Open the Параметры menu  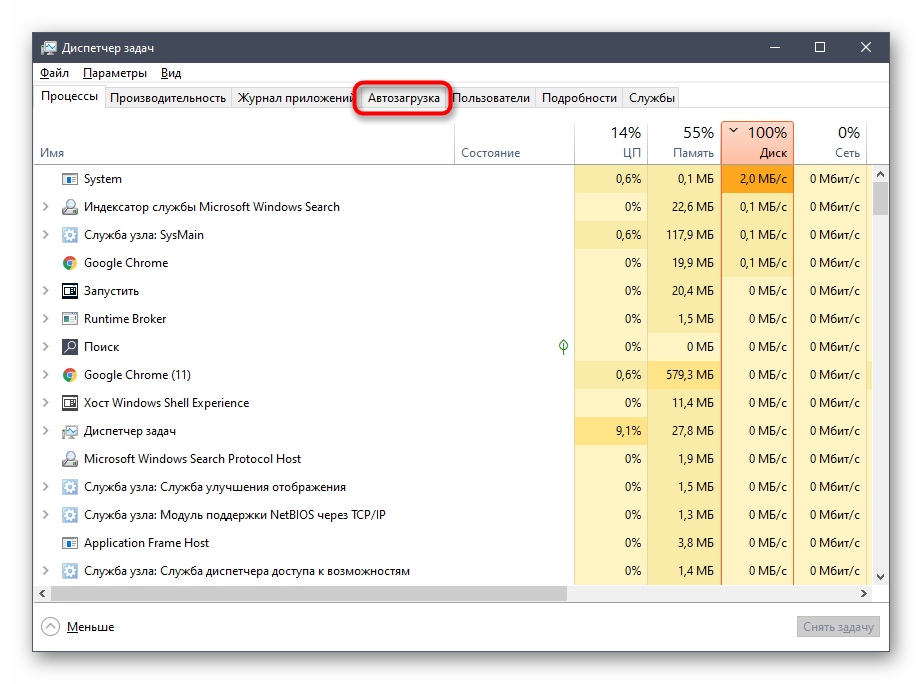[x=115, y=73]
